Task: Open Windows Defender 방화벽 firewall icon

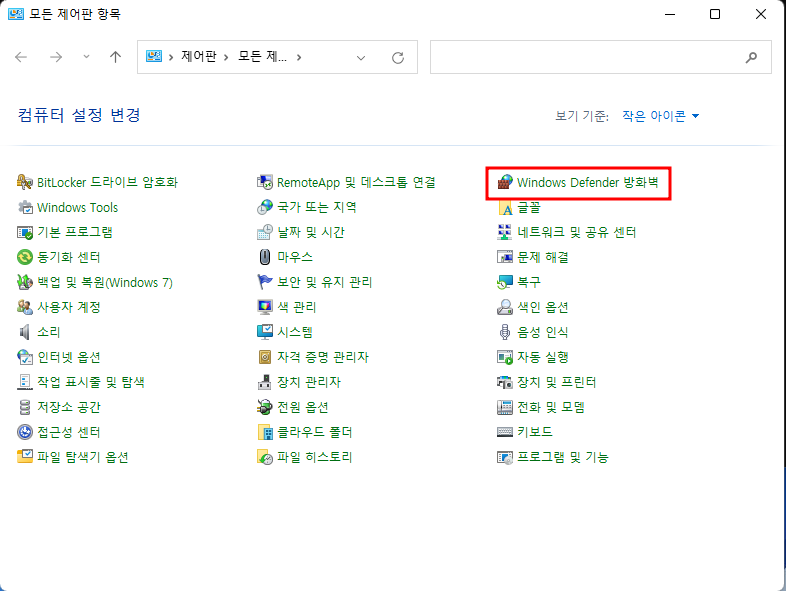Action: (505, 182)
